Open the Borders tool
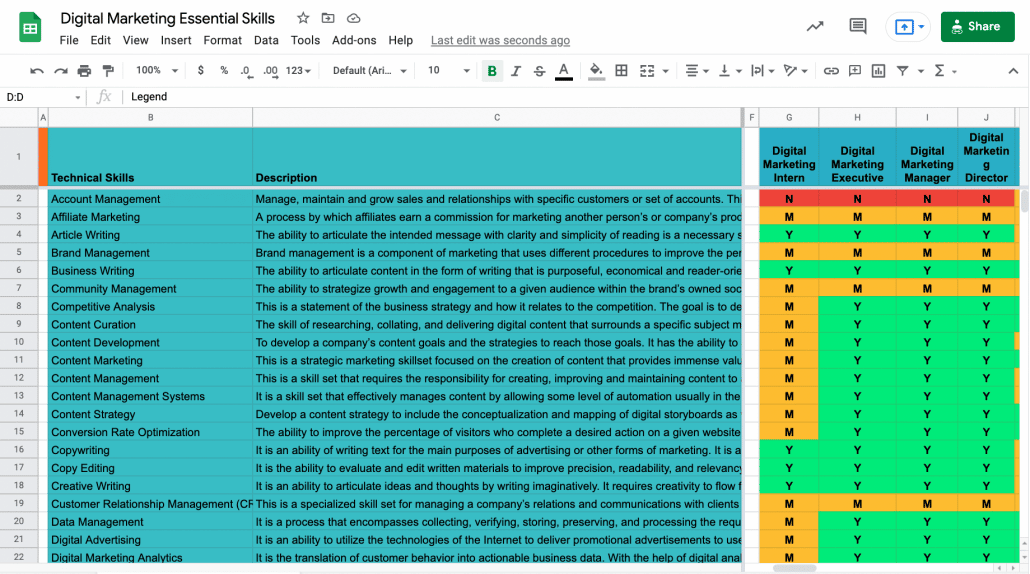 pyautogui.click(x=621, y=70)
